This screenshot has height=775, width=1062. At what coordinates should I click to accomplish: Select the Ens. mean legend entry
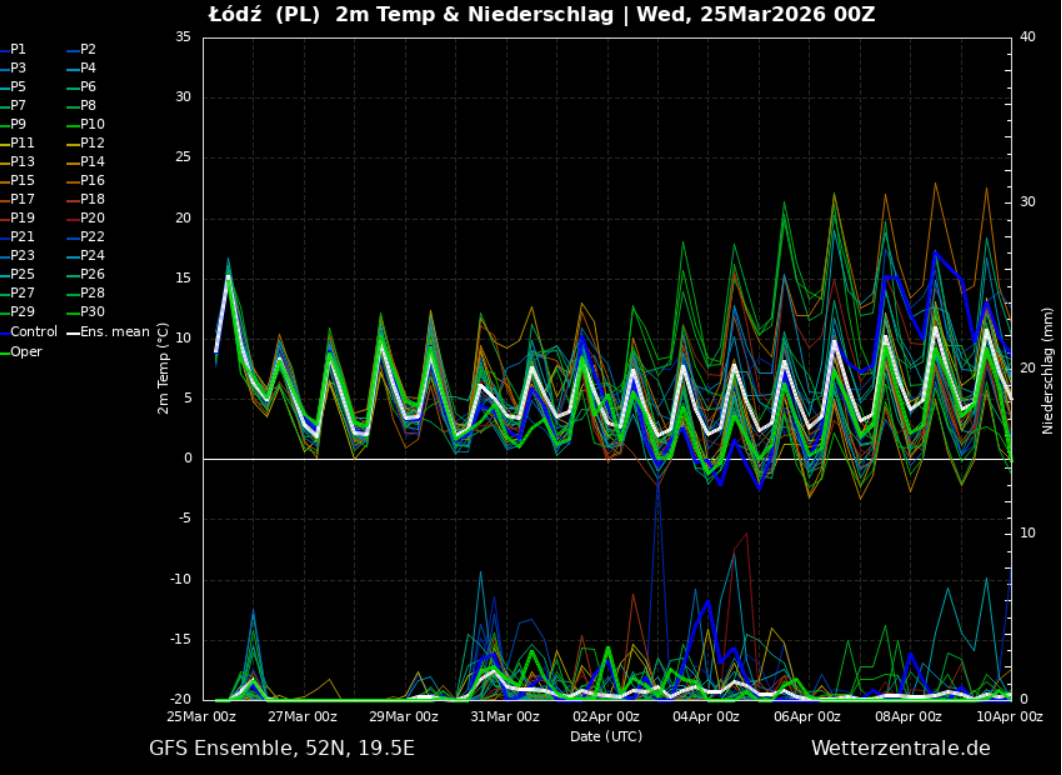114,332
